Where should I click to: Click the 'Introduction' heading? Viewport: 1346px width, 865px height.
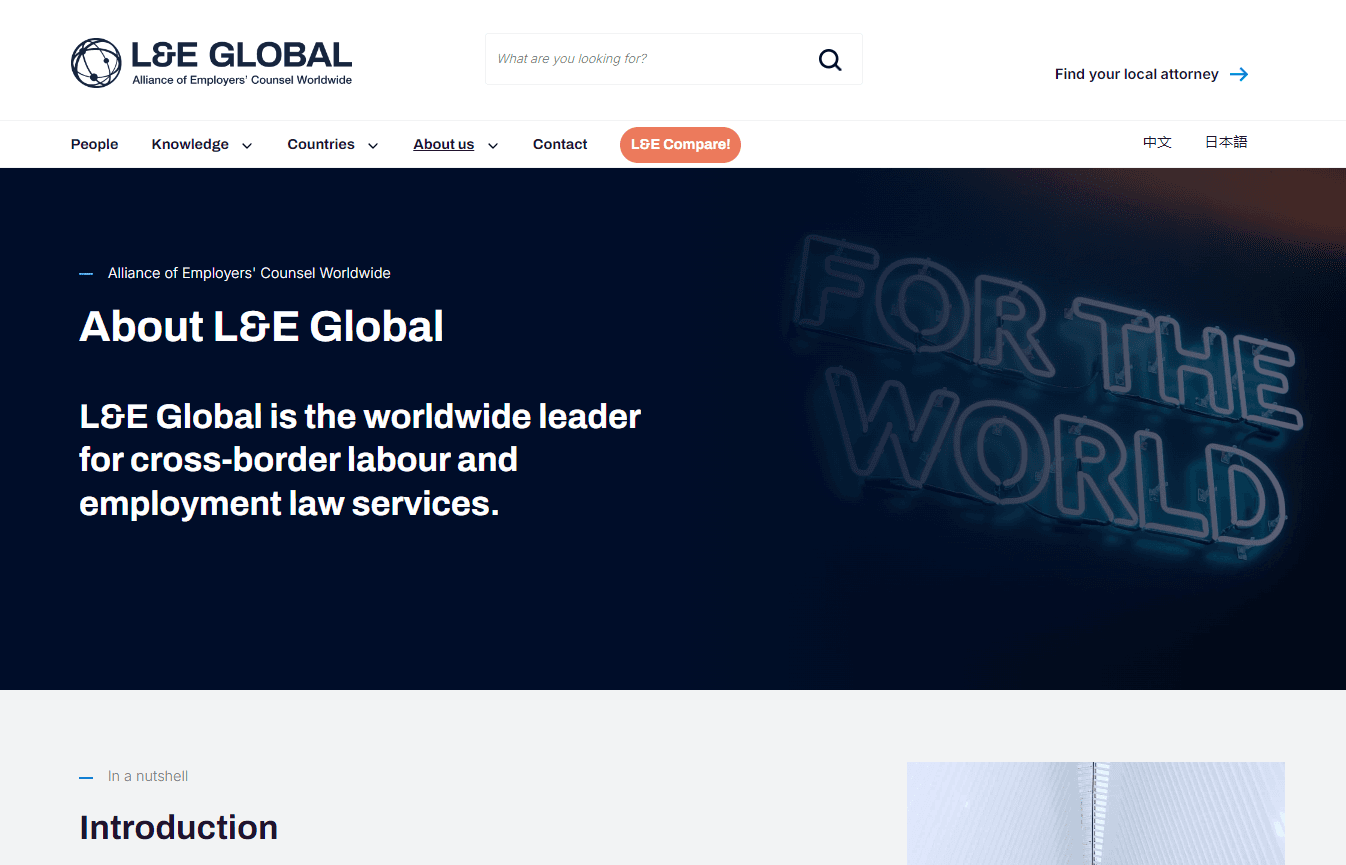pyautogui.click(x=179, y=827)
